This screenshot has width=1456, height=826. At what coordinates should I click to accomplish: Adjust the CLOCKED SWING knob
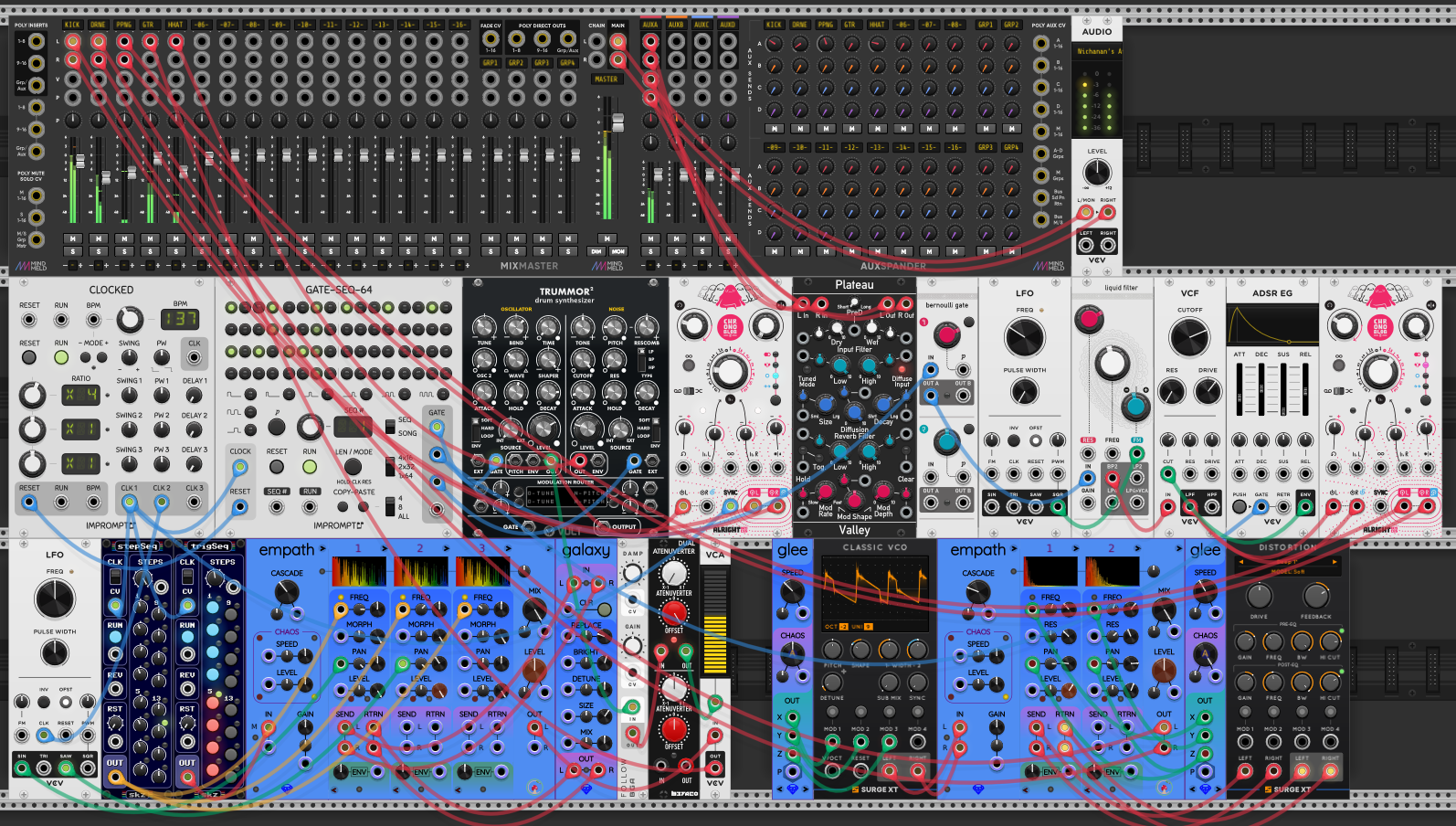(x=129, y=357)
